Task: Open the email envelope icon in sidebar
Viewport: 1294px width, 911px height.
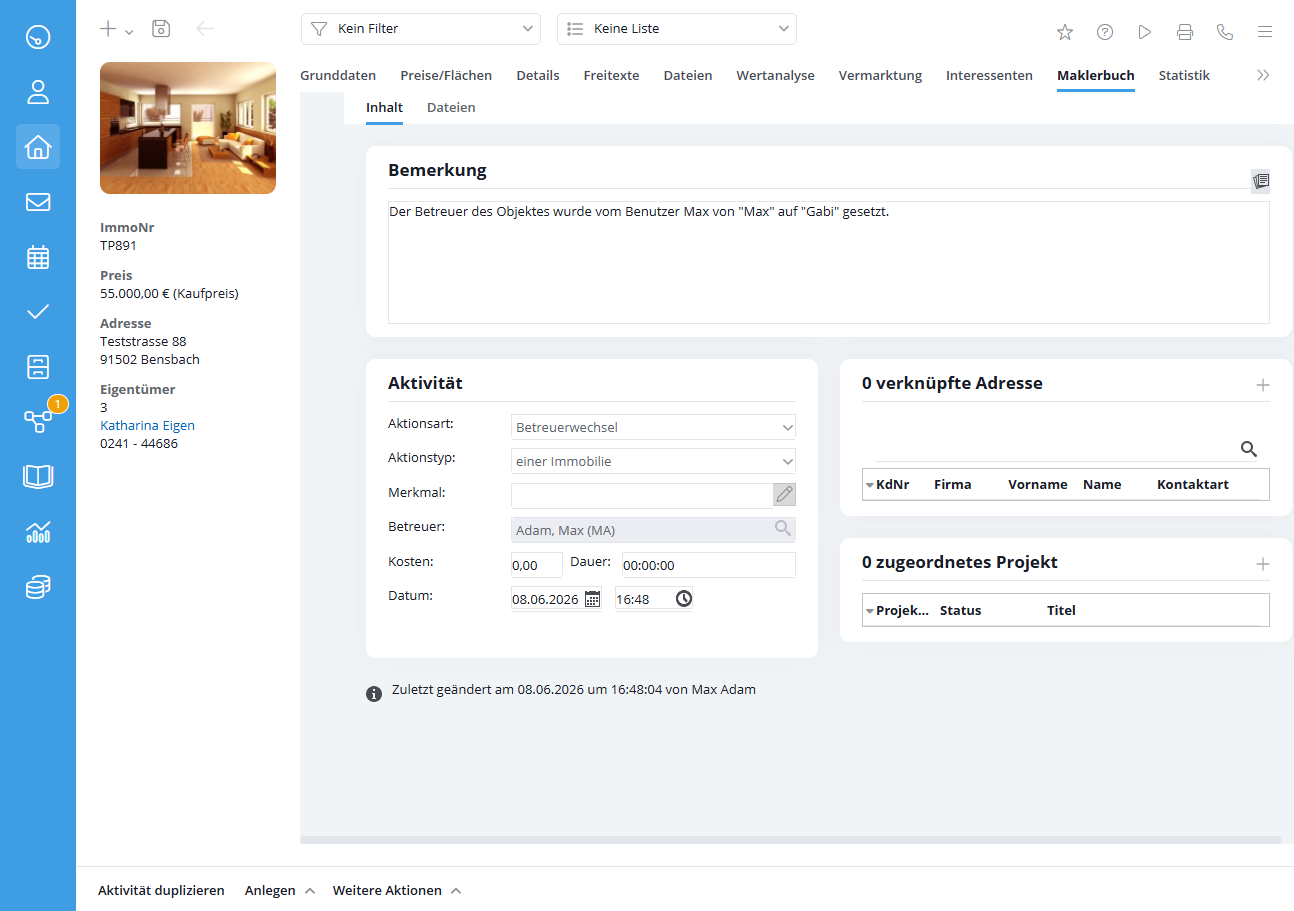Action: click(38, 202)
